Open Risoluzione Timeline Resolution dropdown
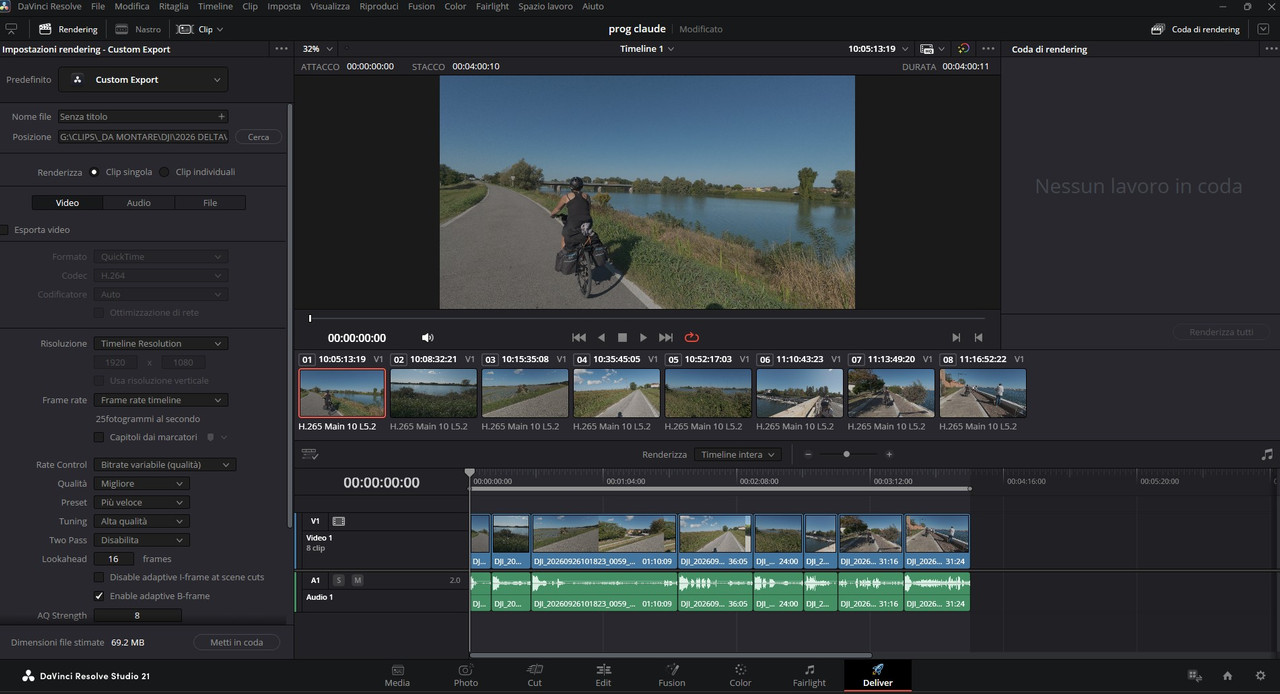This screenshot has height=694, width=1280. coord(160,343)
